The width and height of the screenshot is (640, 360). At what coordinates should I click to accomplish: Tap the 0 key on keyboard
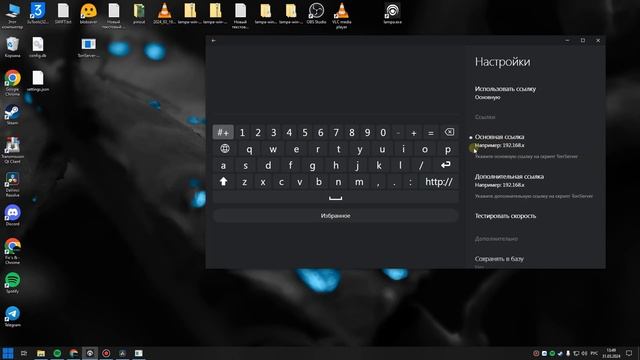[x=383, y=132]
